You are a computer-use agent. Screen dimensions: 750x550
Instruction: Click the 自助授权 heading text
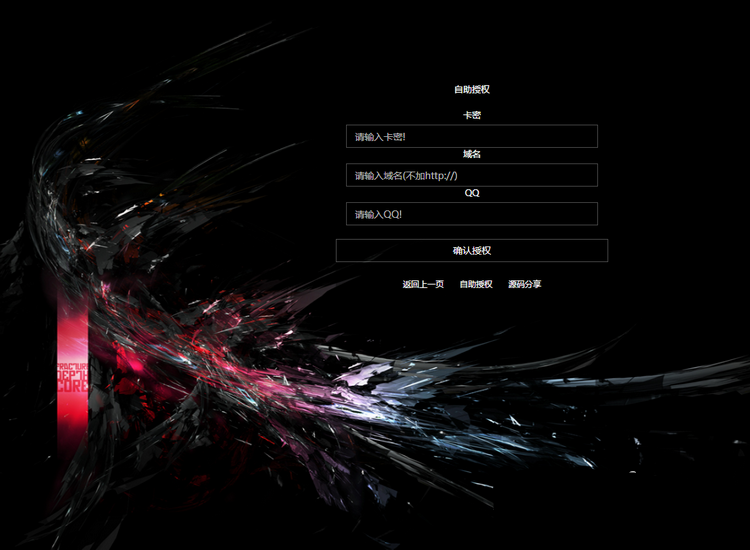[x=472, y=89]
